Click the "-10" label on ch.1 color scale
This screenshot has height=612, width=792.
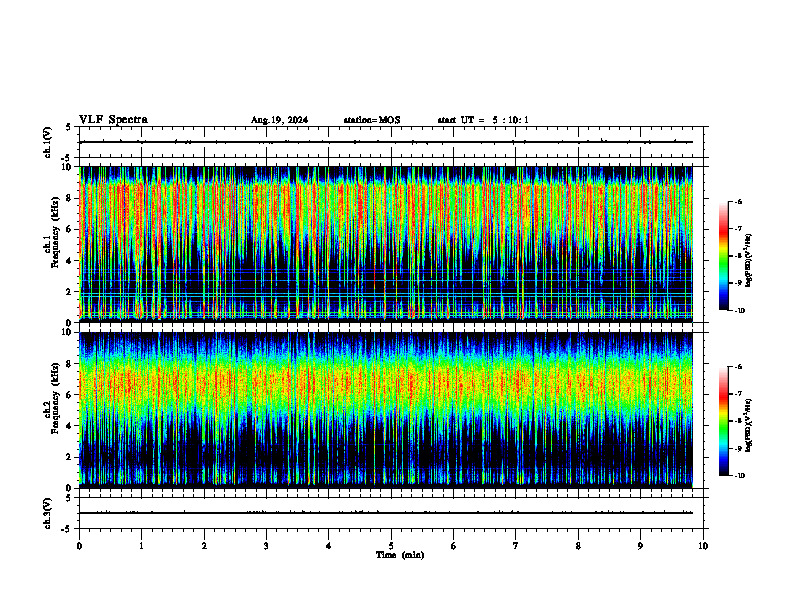pyautogui.click(x=740, y=311)
